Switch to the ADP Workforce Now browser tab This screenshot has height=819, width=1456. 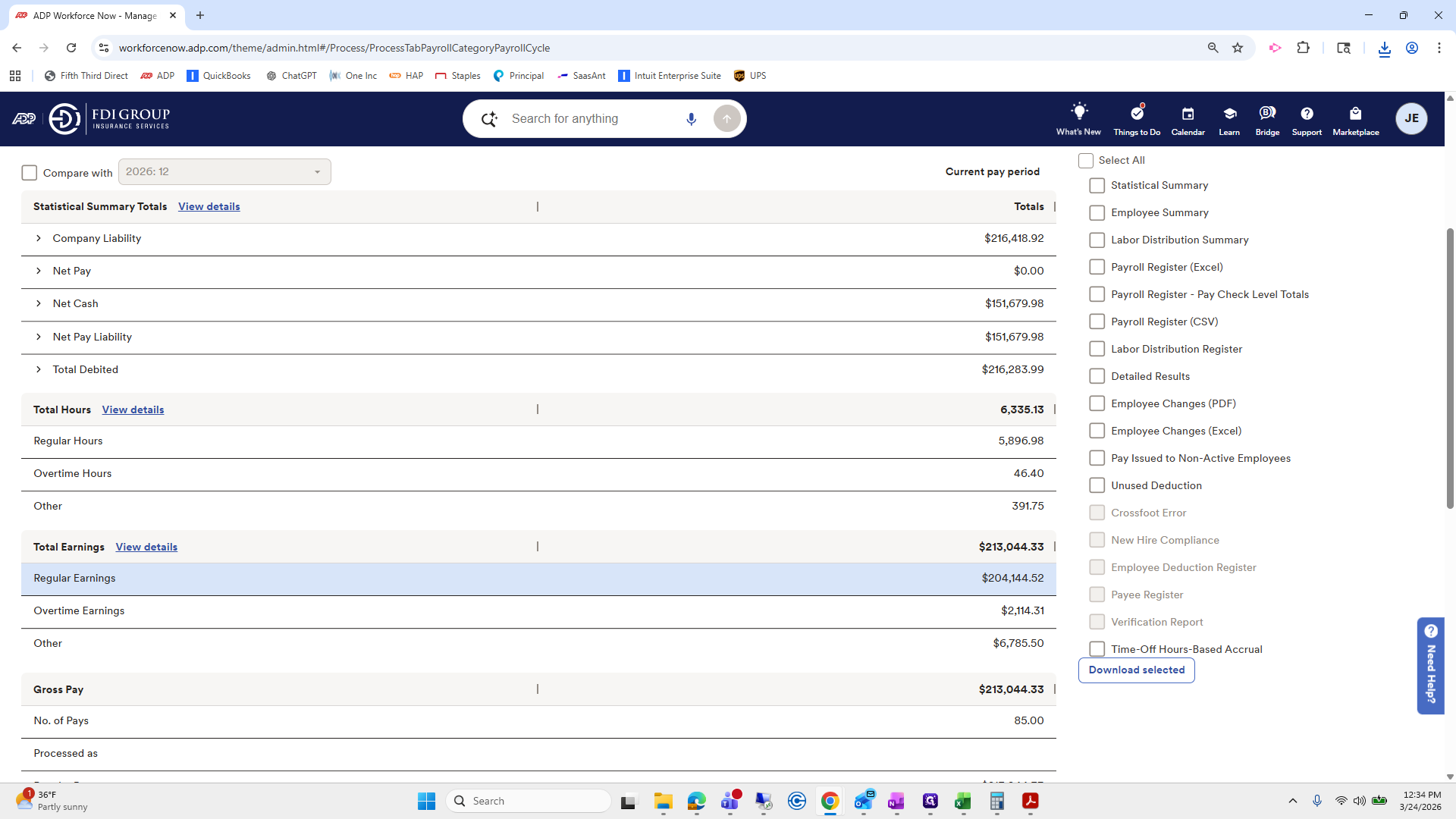pos(91,15)
